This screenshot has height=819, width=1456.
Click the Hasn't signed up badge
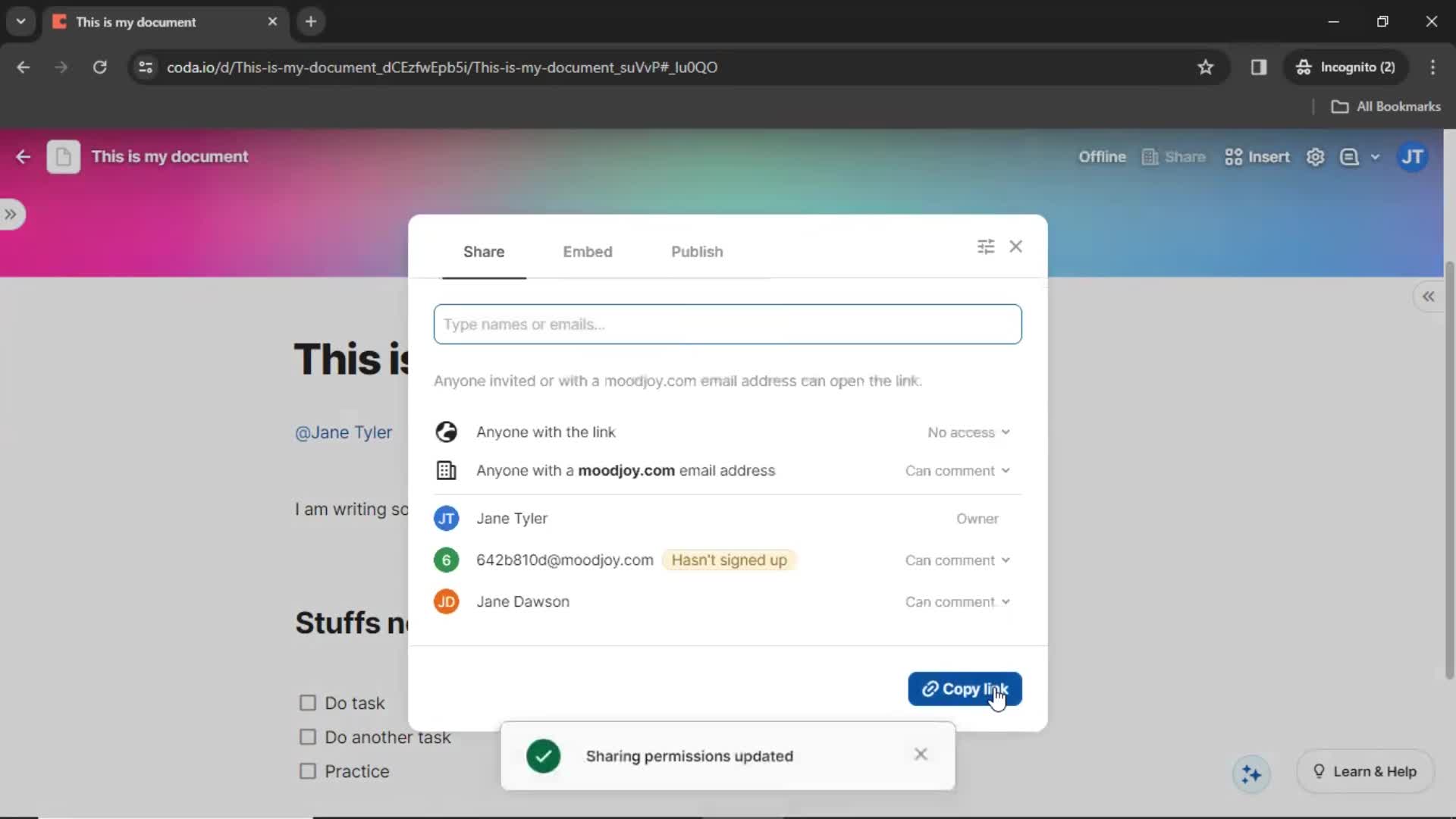(729, 560)
